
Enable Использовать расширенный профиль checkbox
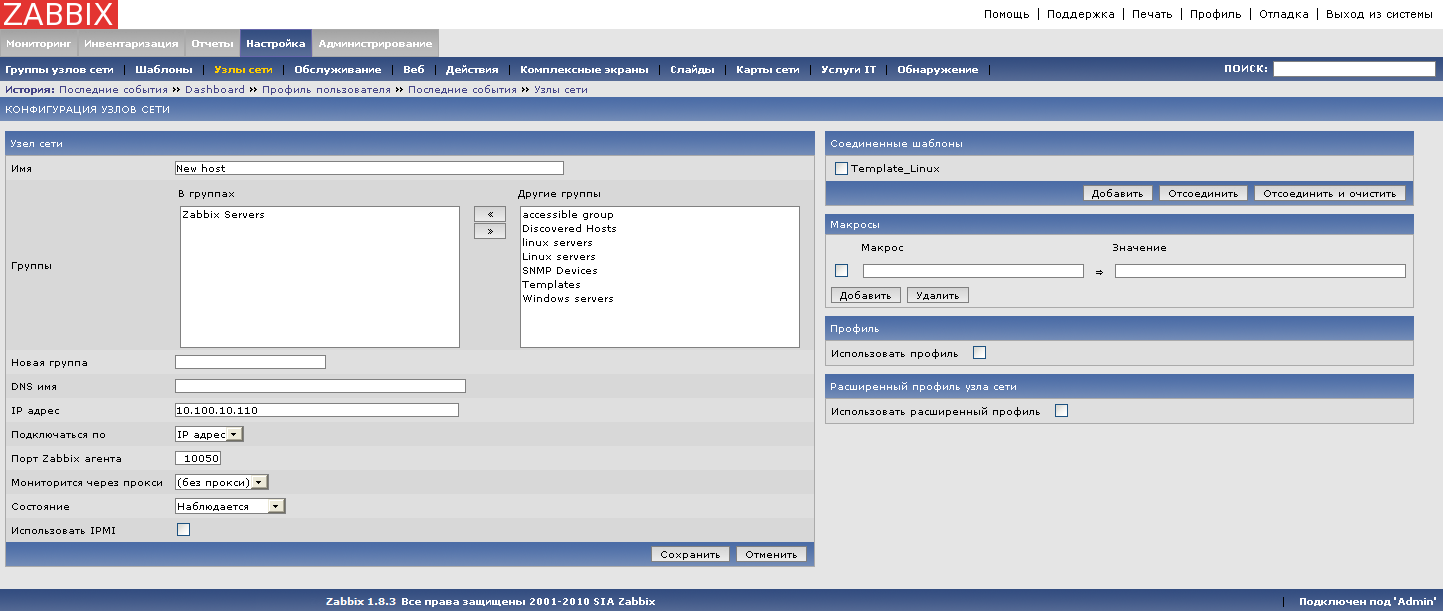pyautogui.click(x=1061, y=411)
